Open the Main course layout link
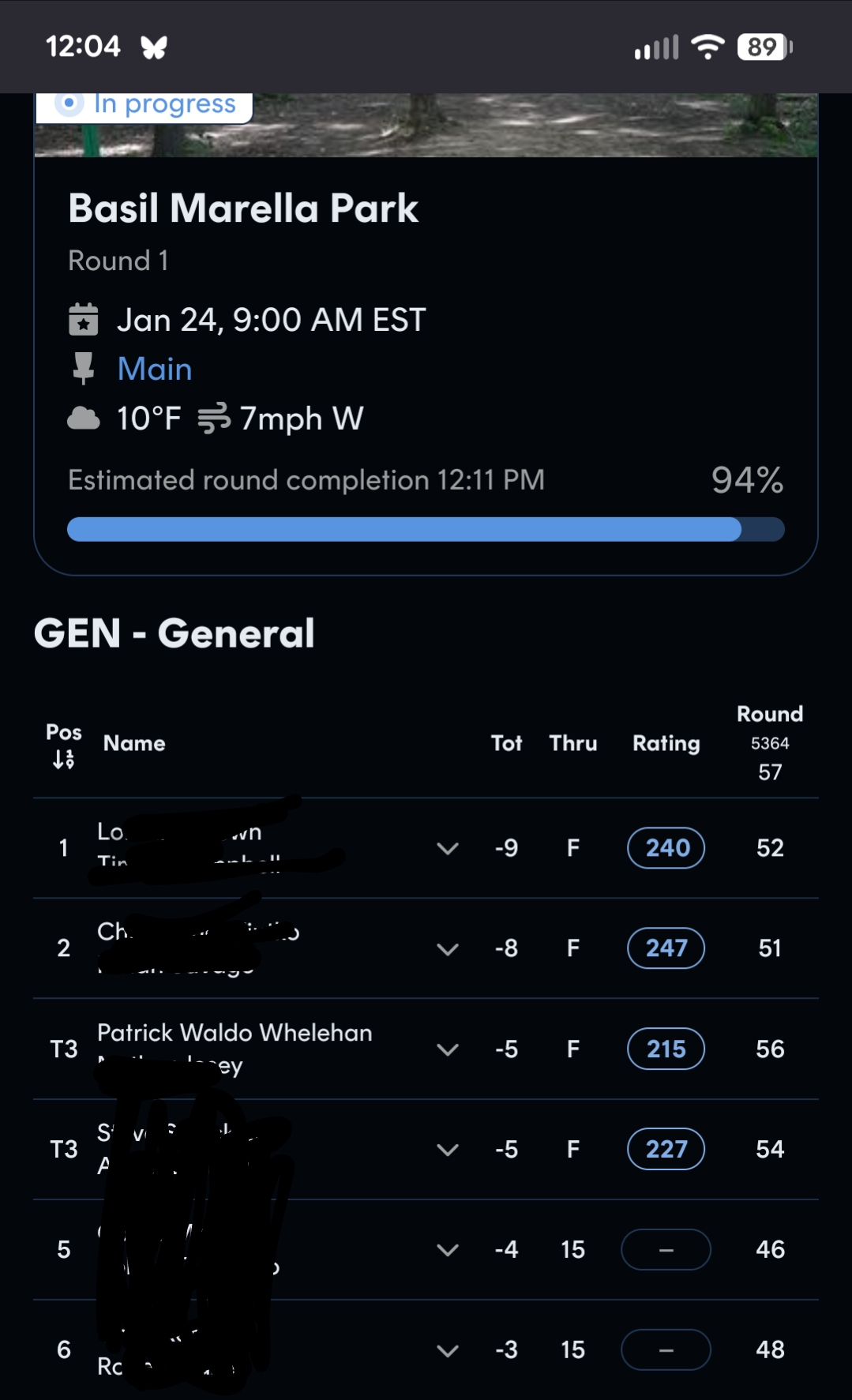The image size is (852, 1400). pos(155,369)
